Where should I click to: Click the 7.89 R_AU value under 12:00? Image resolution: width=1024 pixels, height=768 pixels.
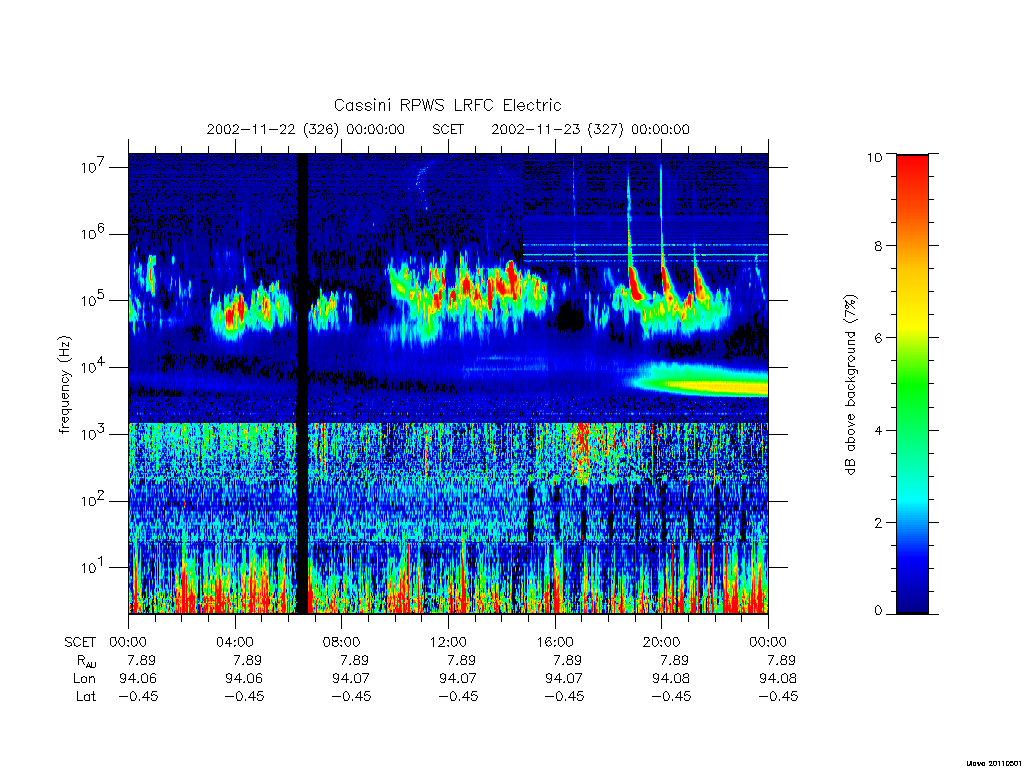pos(461,660)
